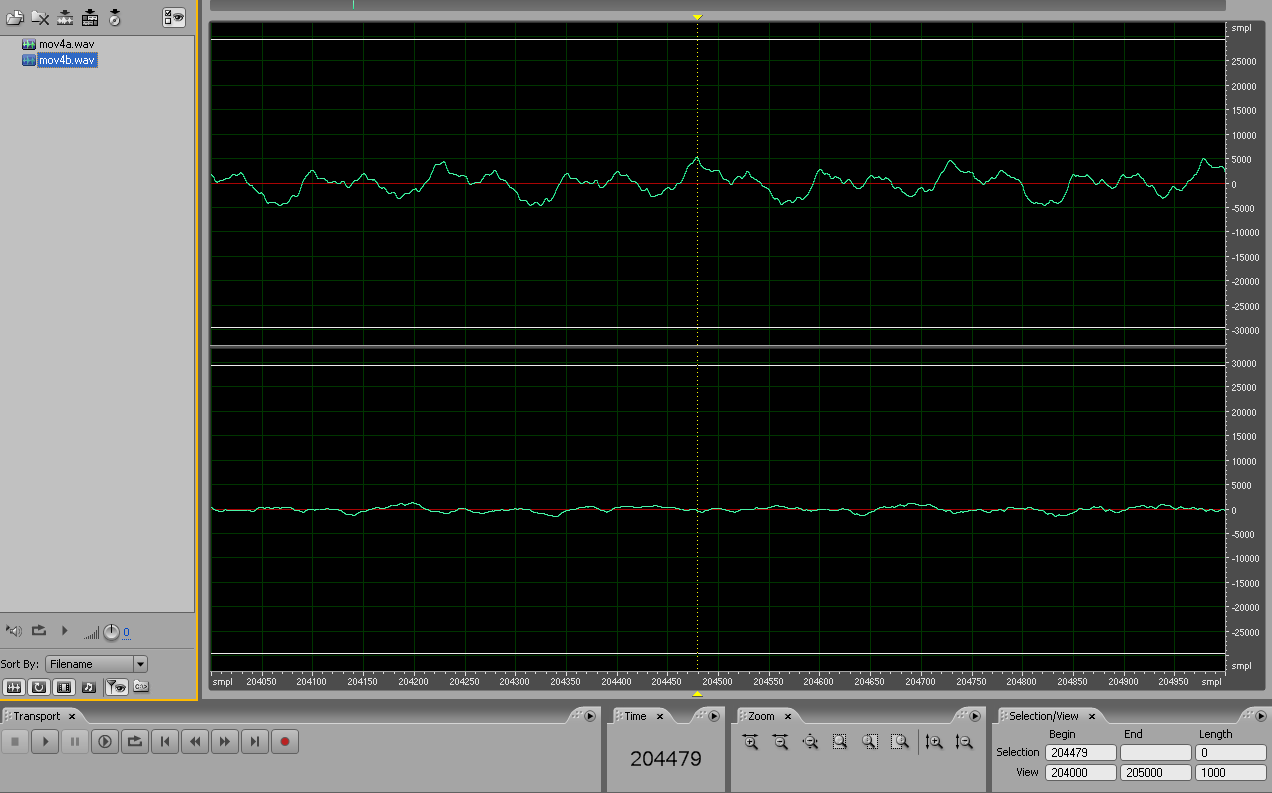Select the Time panel tab

point(635,716)
